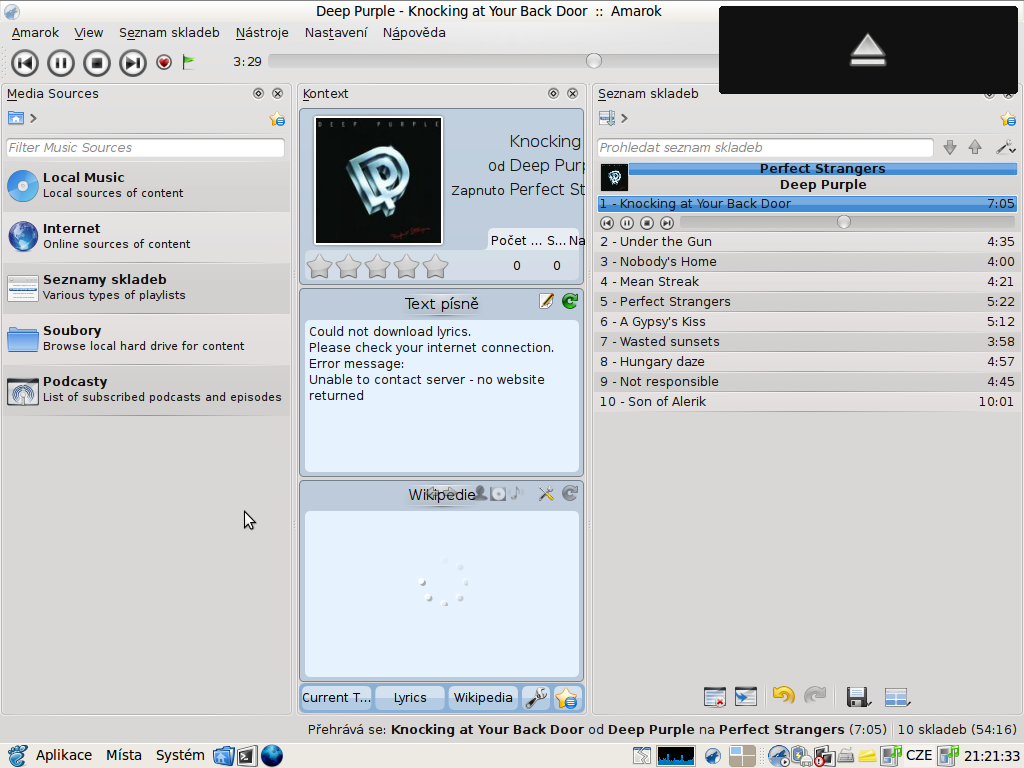Show Wikipedia artist page icon
Screen dimensions: 1024x768
coord(480,493)
